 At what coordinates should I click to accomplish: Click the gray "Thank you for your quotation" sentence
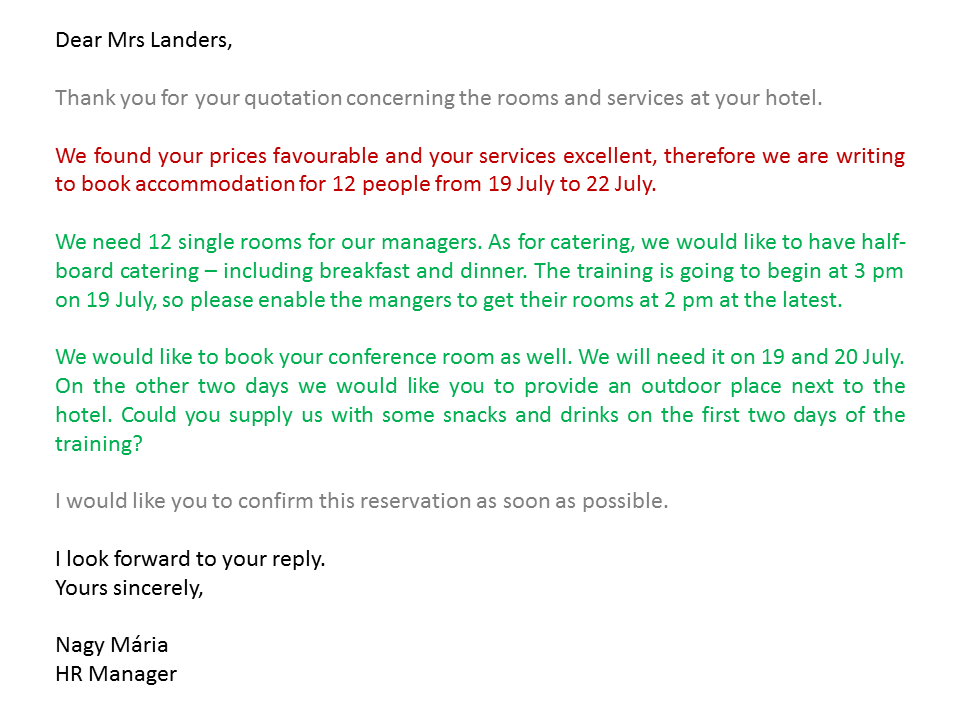(438, 98)
